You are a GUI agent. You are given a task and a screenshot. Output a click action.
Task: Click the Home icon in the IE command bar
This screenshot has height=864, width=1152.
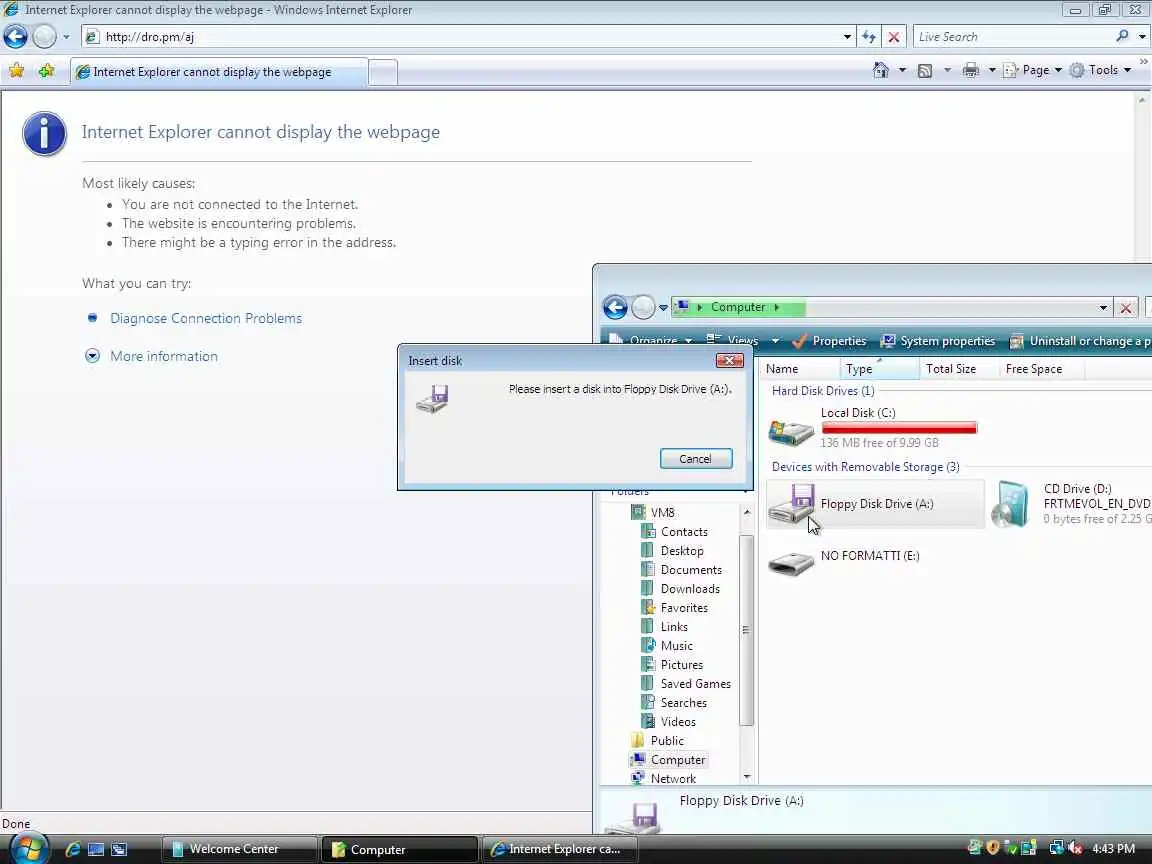click(881, 70)
